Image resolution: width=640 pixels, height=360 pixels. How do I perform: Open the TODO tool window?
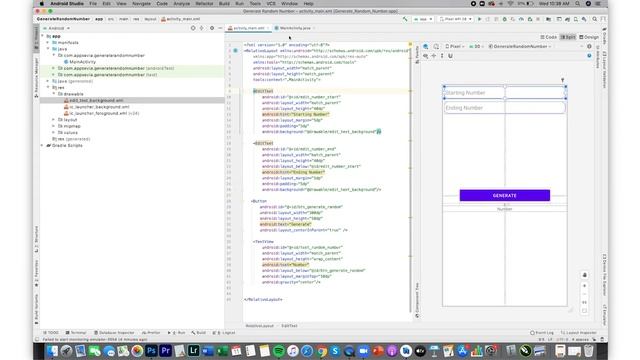(x=51, y=333)
